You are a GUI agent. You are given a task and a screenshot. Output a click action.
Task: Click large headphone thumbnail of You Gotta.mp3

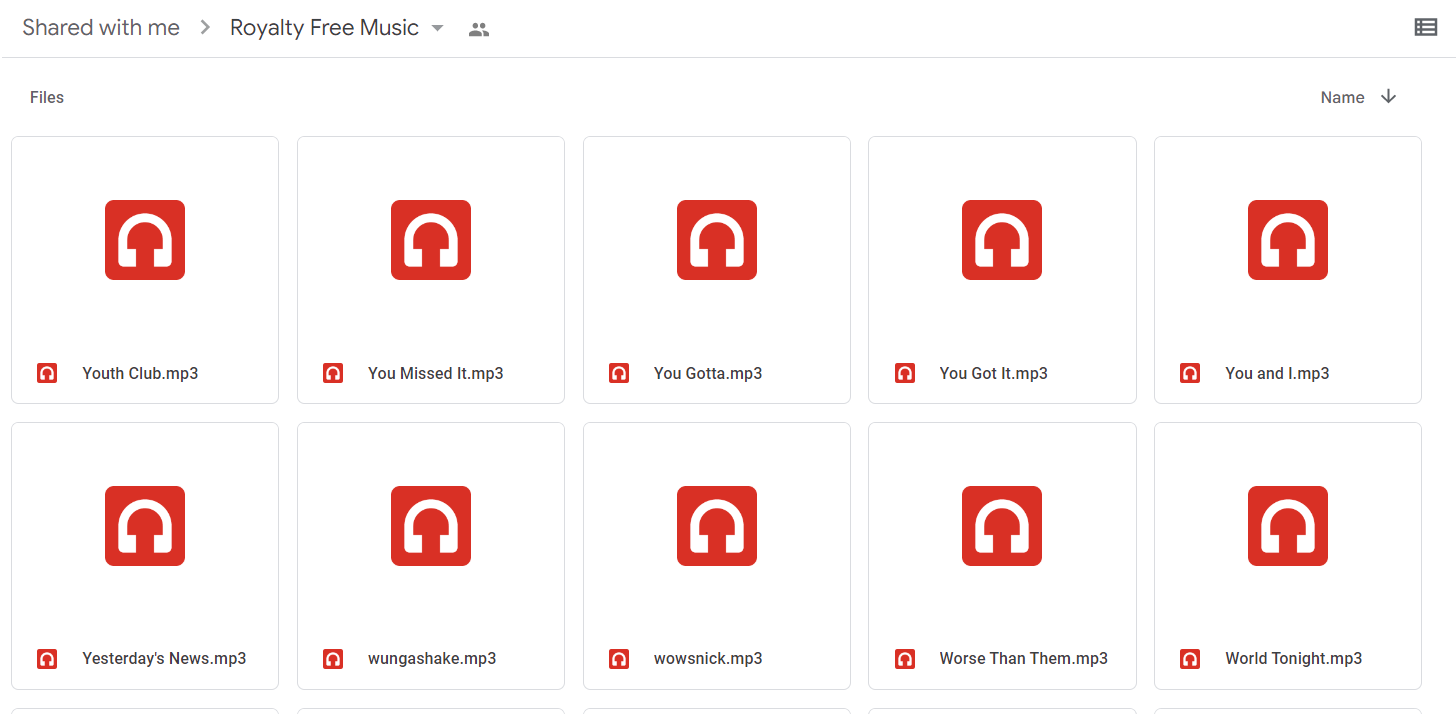717,240
